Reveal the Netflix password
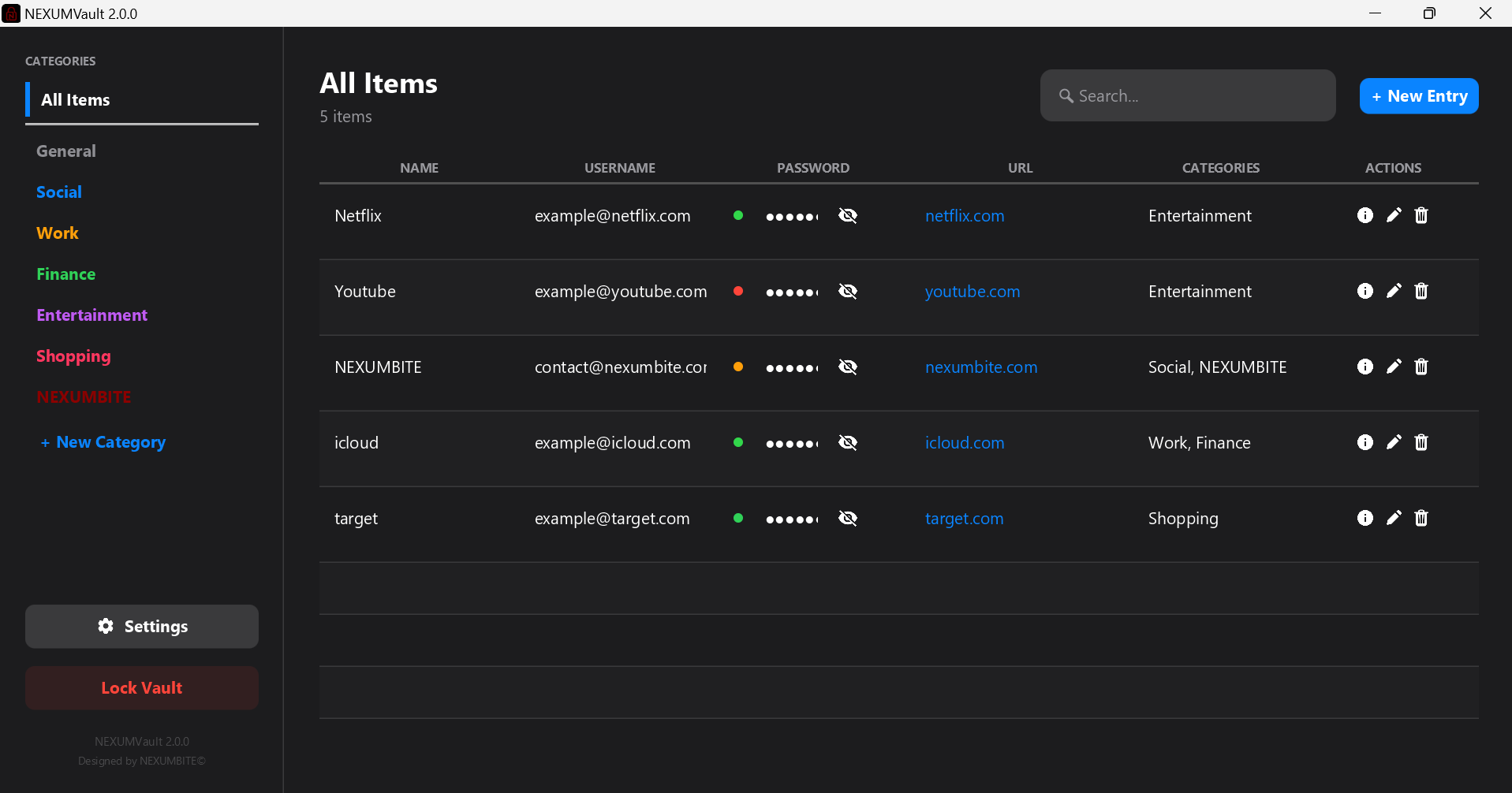The image size is (1512, 793). [x=848, y=215]
